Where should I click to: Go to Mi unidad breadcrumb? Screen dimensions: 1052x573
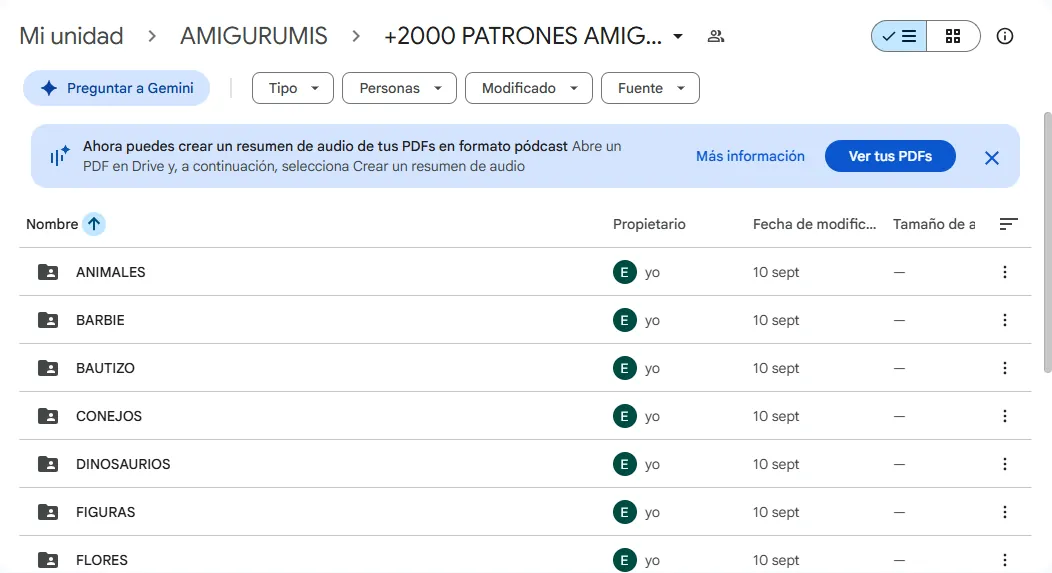[71, 36]
